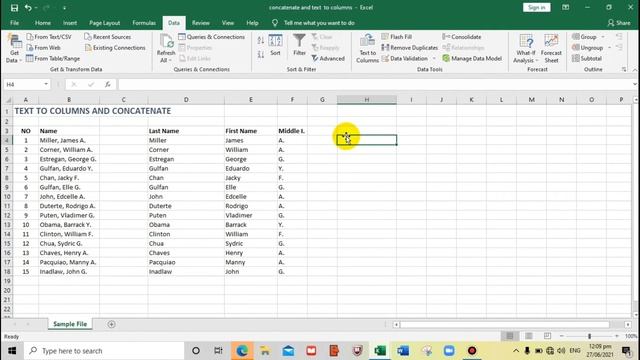Expand the Ungroup dropdown arrow
Viewport: 640px width, 360px height.
(x=609, y=48)
